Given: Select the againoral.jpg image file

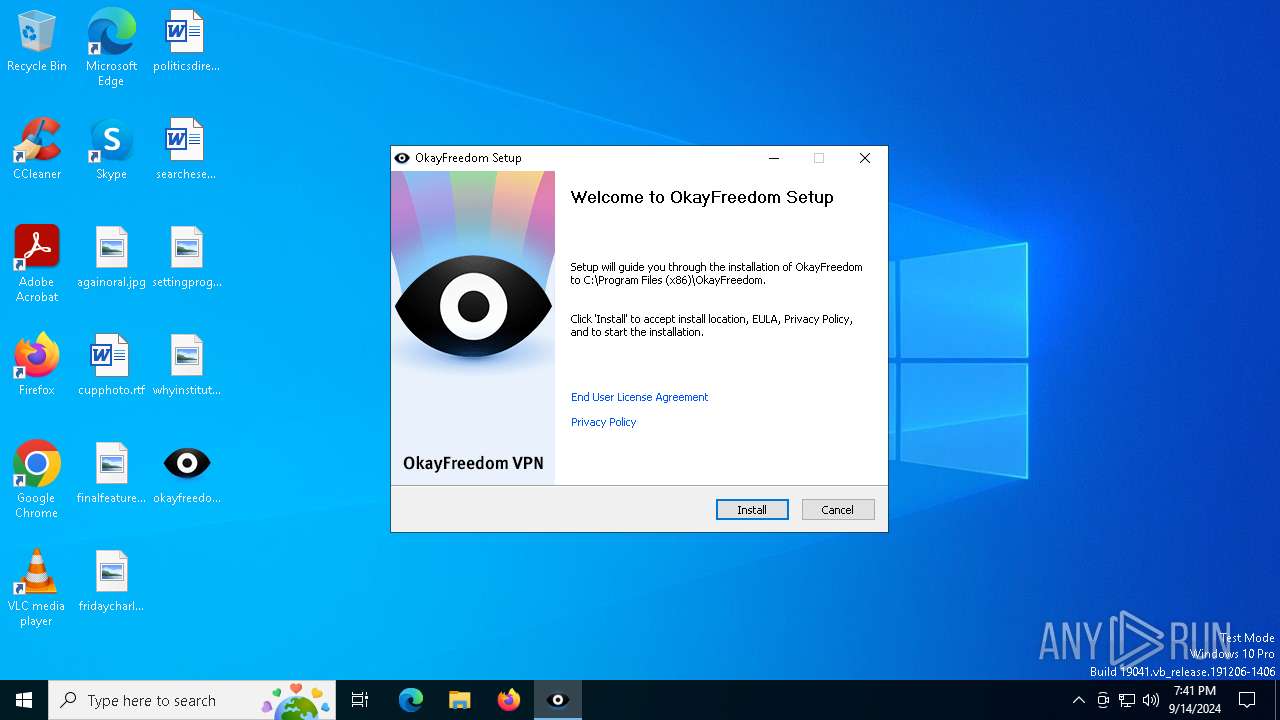Looking at the screenshot, I should 111,258.
